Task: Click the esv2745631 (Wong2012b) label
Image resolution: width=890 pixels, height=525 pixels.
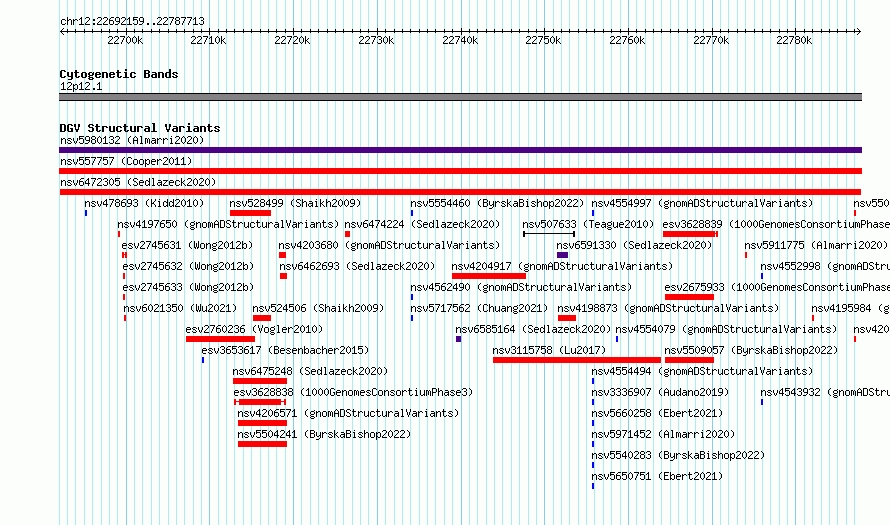Action: tap(187, 245)
